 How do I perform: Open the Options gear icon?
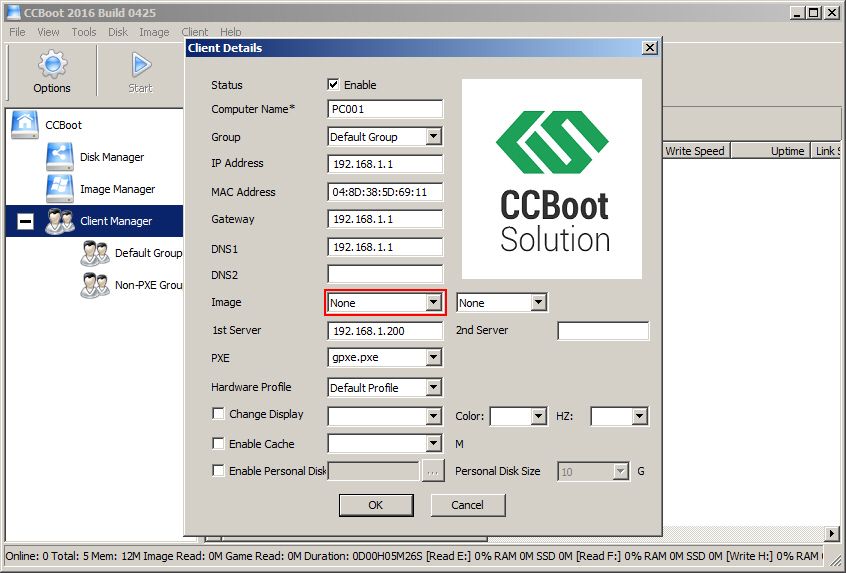52,64
